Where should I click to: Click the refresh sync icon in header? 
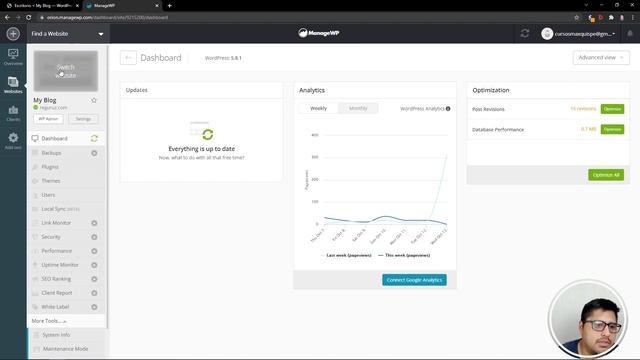click(525, 33)
